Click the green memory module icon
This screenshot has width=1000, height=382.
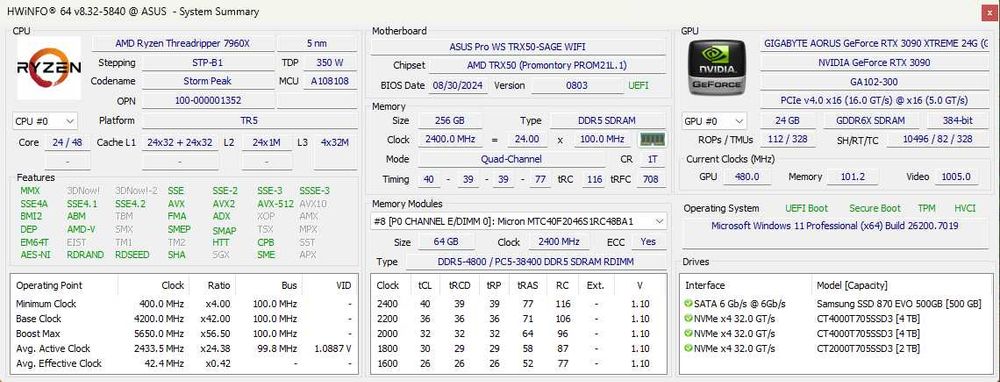652,139
